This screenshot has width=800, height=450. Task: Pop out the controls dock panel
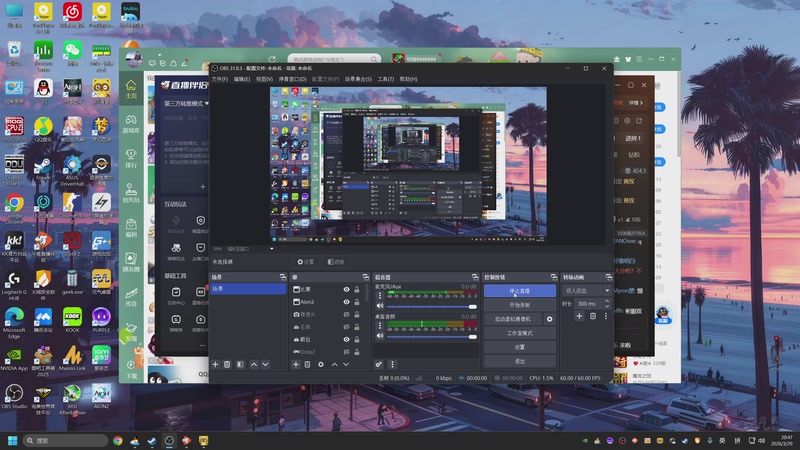tap(554, 277)
